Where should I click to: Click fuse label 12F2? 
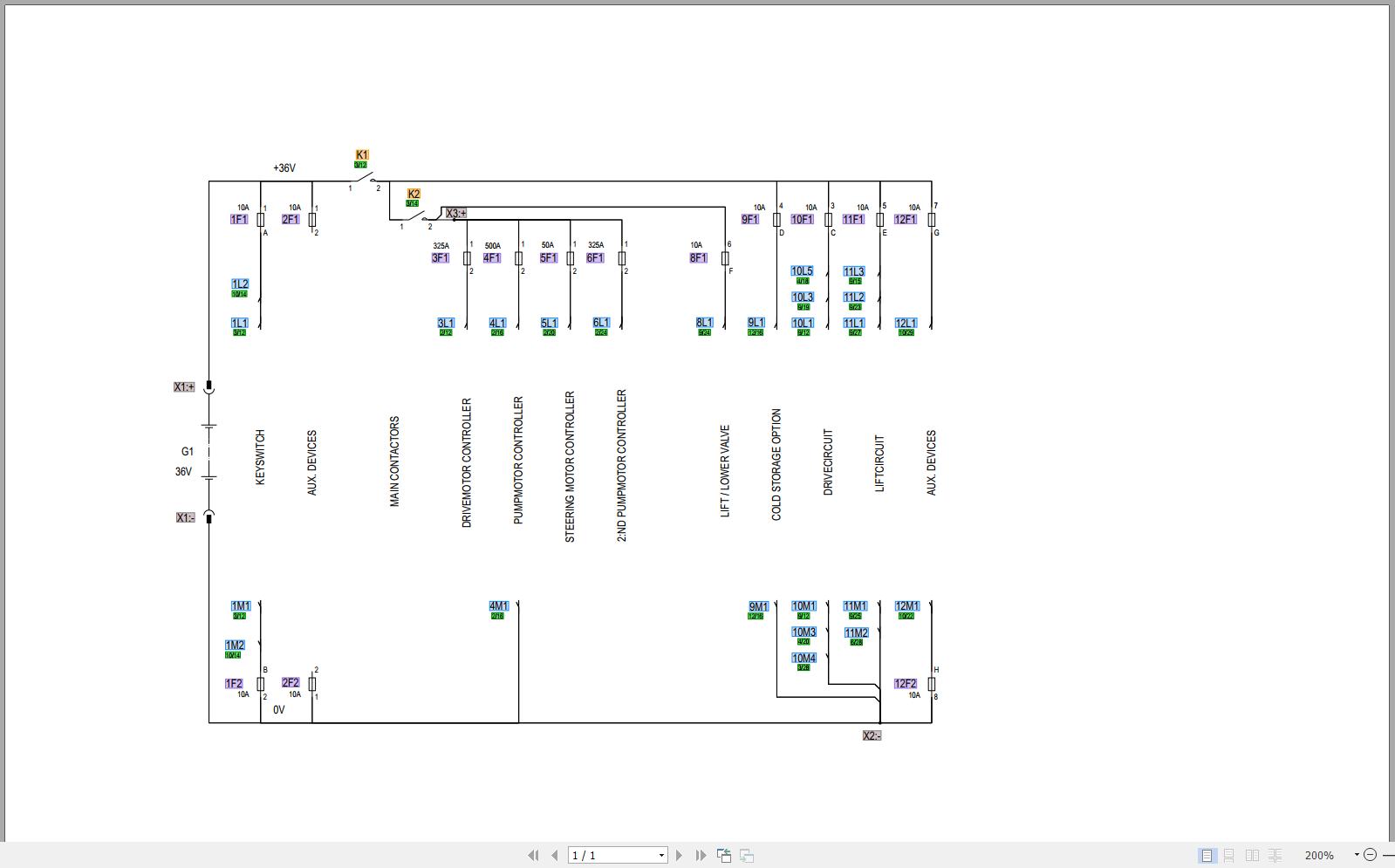click(x=906, y=684)
